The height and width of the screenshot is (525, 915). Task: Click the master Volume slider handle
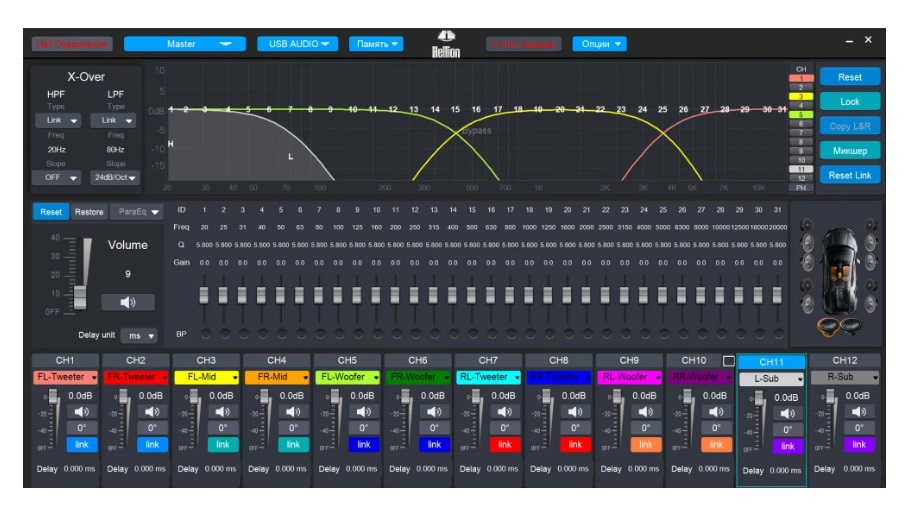[81, 297]
